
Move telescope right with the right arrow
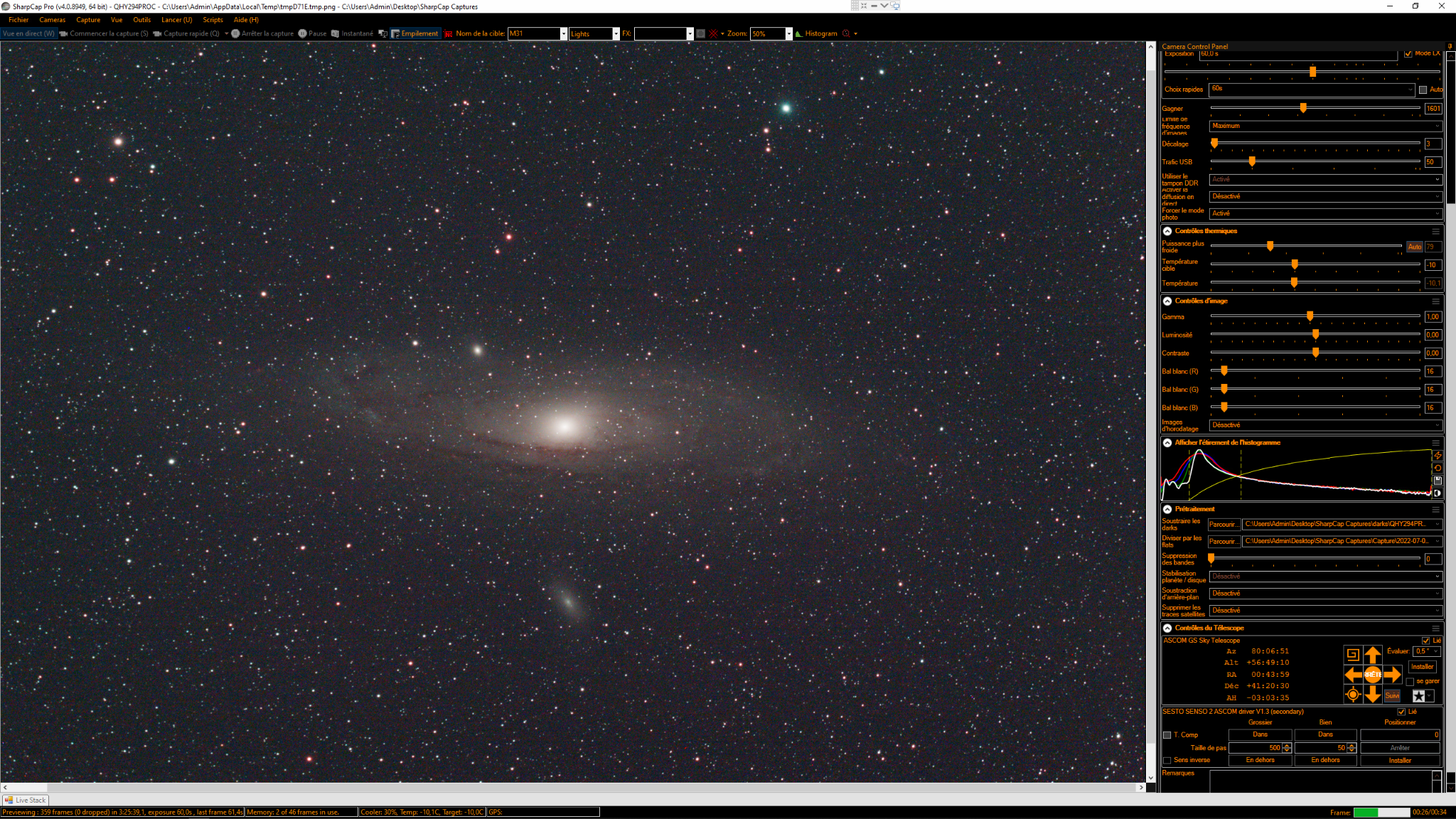(x=1393, y=674)
